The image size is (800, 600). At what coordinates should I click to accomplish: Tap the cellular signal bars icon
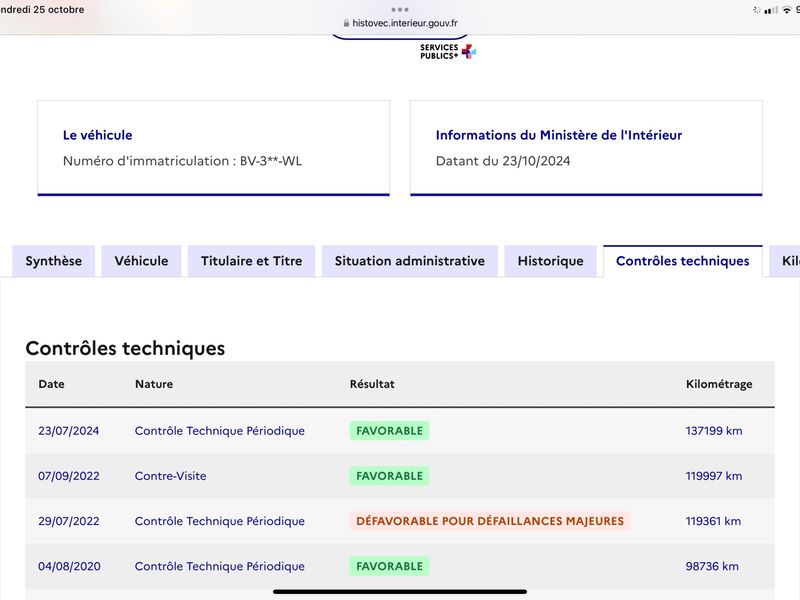pyautogui.click(x=771, y=10)
